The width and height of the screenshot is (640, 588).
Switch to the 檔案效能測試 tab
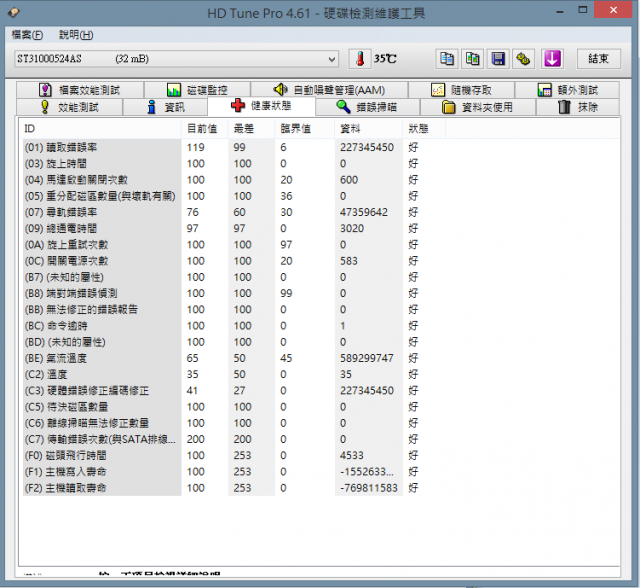(x=80, y=90)
